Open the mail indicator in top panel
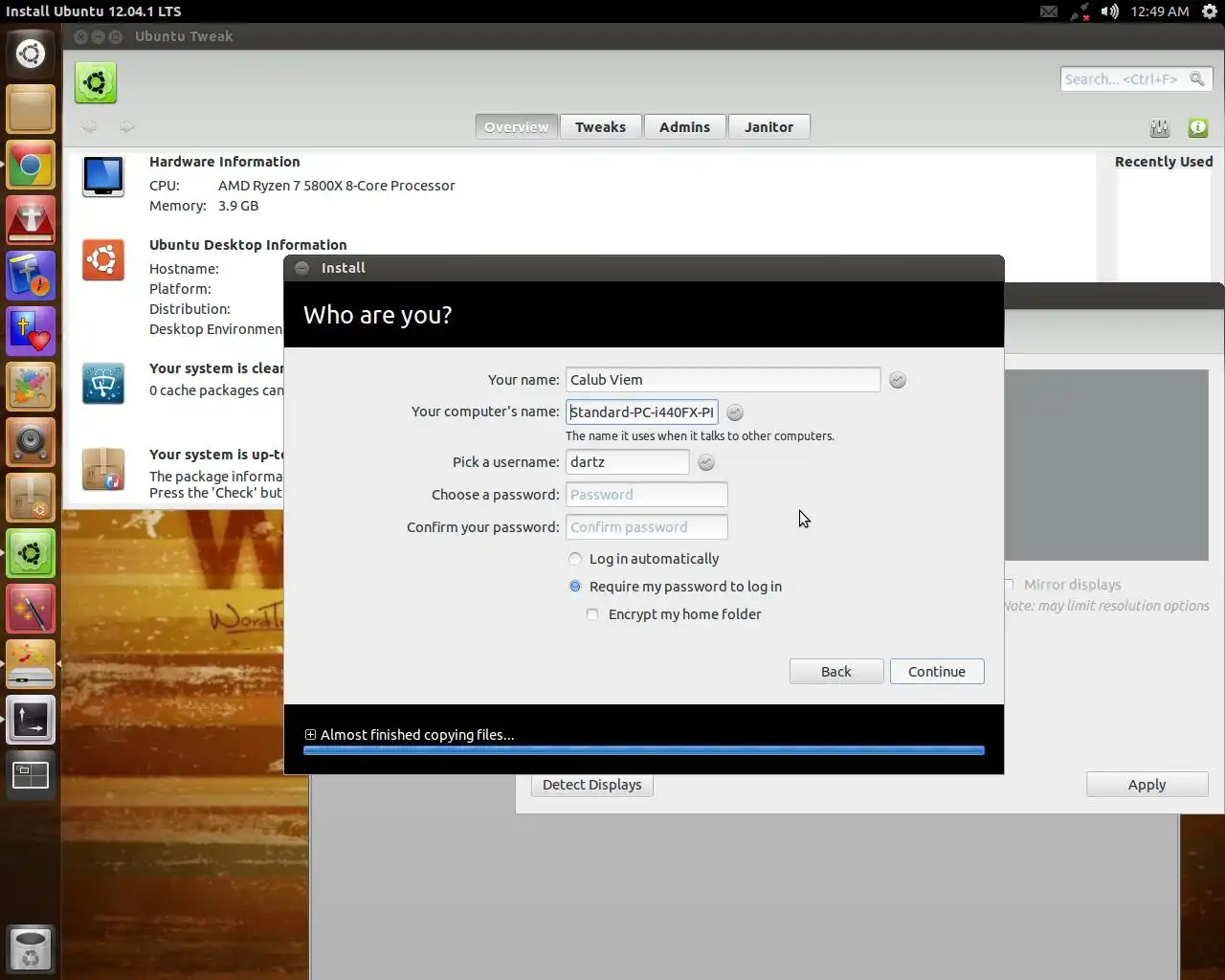Screen dimensions: 1225x980 [1049, 11]
